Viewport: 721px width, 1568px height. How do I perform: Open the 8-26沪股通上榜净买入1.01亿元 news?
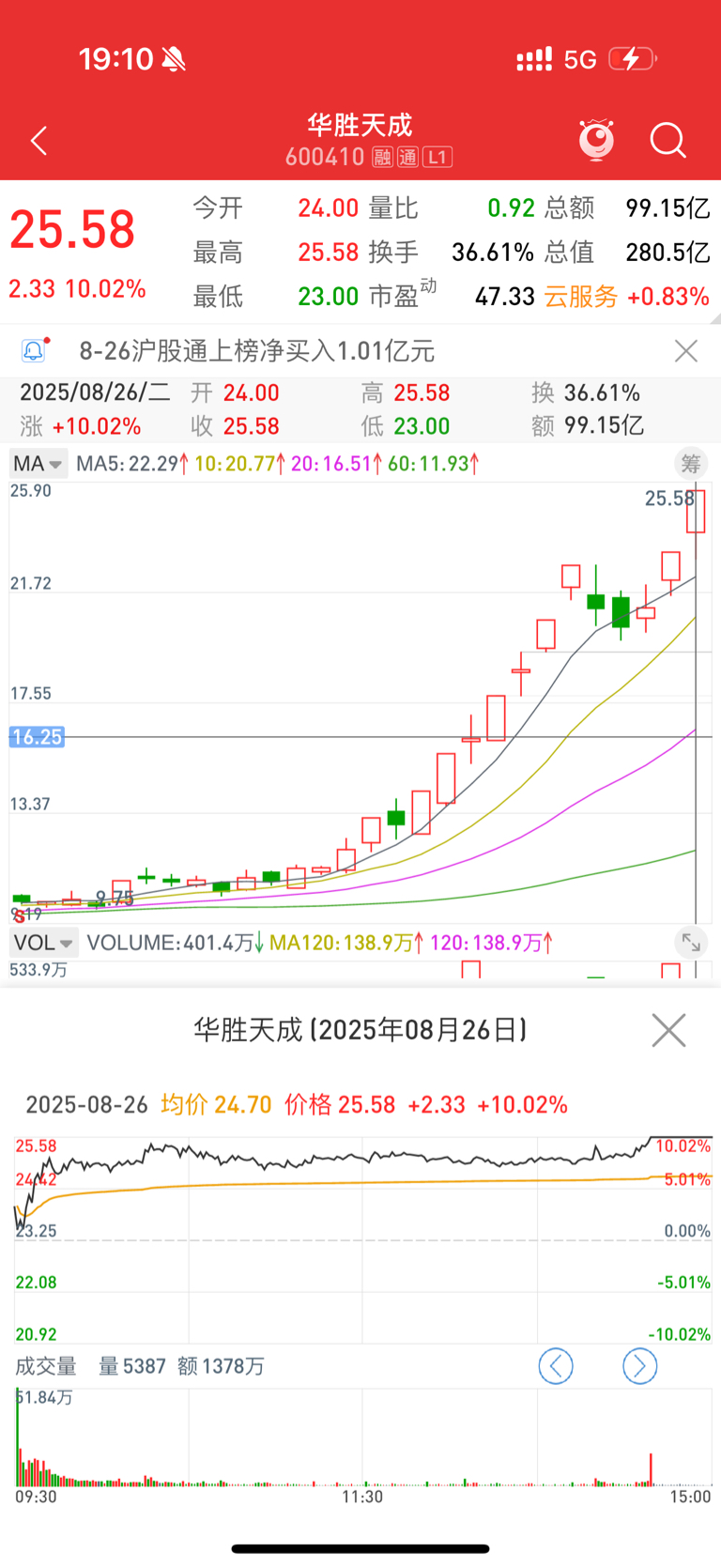257,351
